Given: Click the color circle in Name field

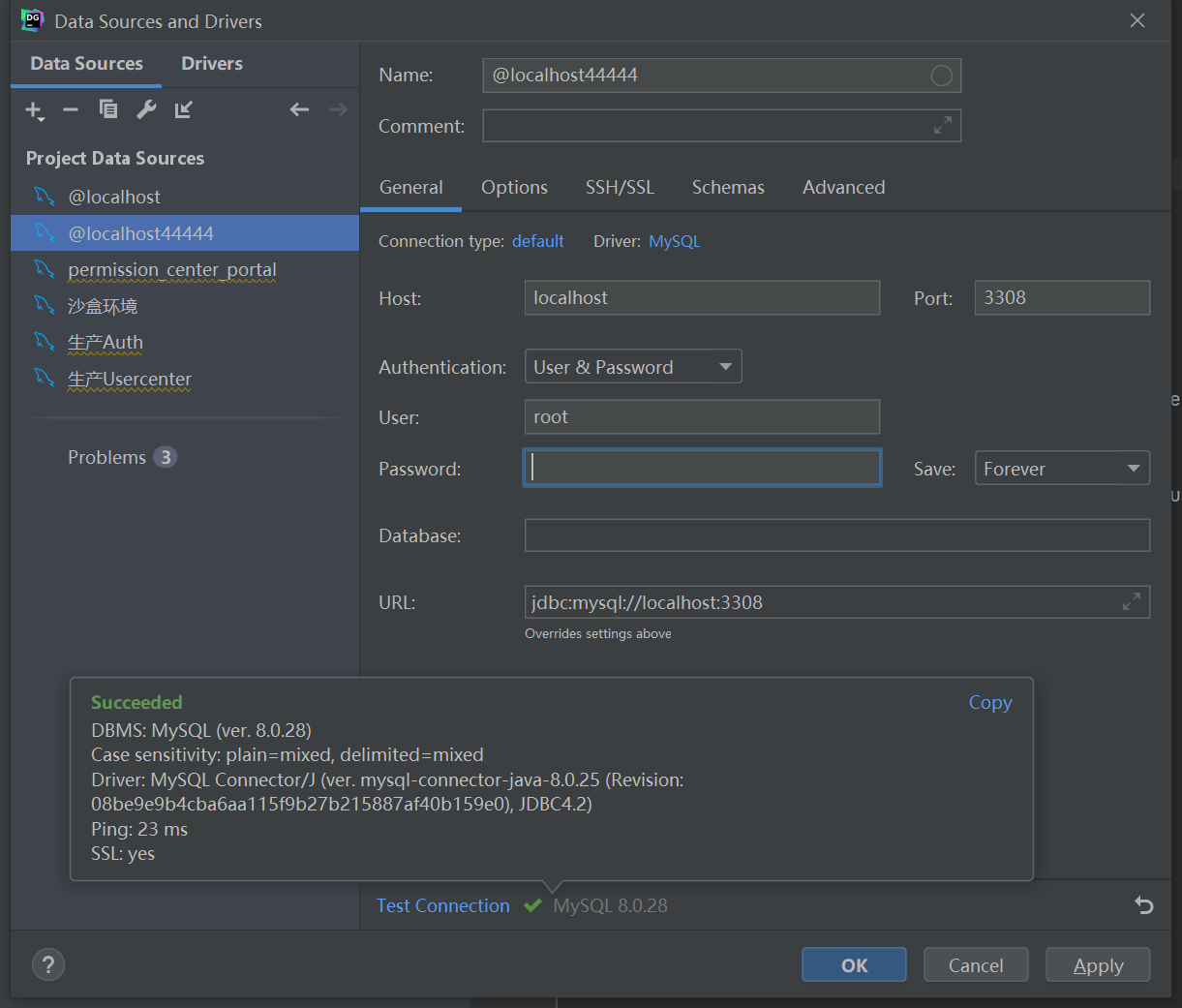Looking at the screenshot, I should click(941, 76).
